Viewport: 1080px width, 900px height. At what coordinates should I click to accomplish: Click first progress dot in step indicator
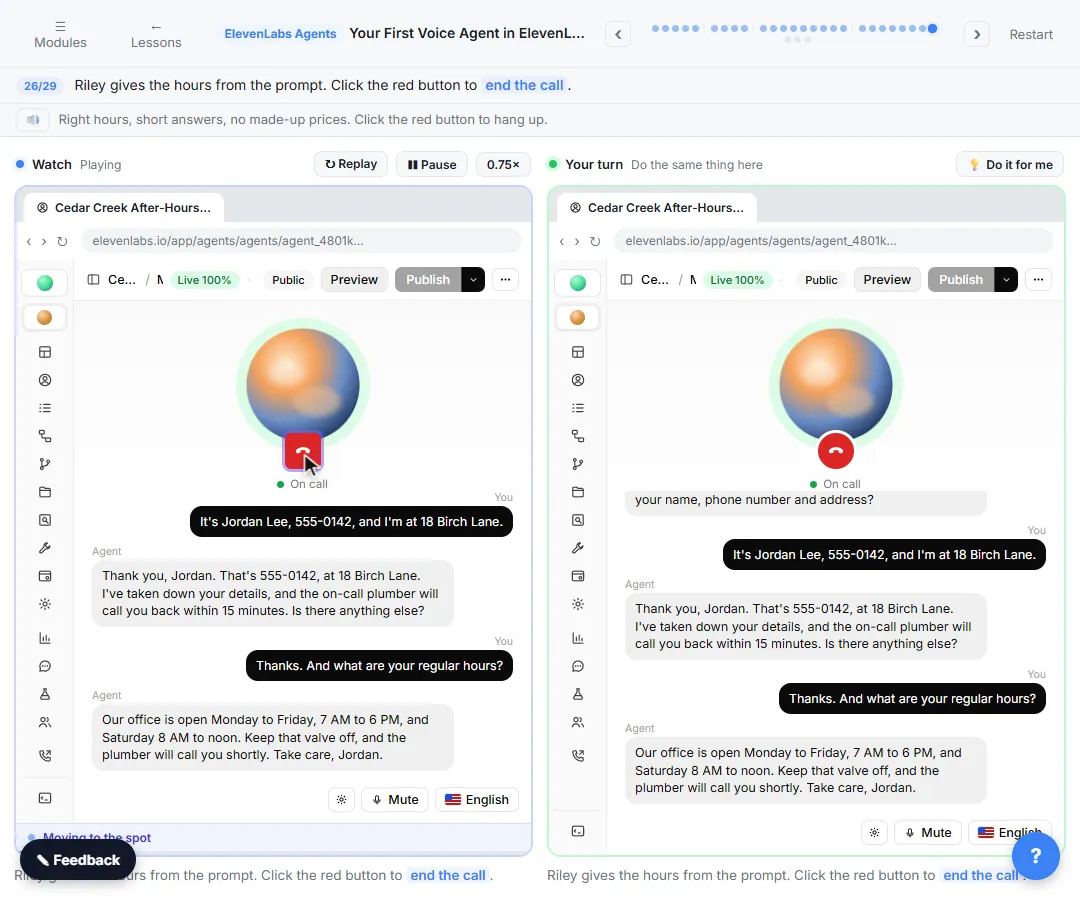tap(655, 28)
